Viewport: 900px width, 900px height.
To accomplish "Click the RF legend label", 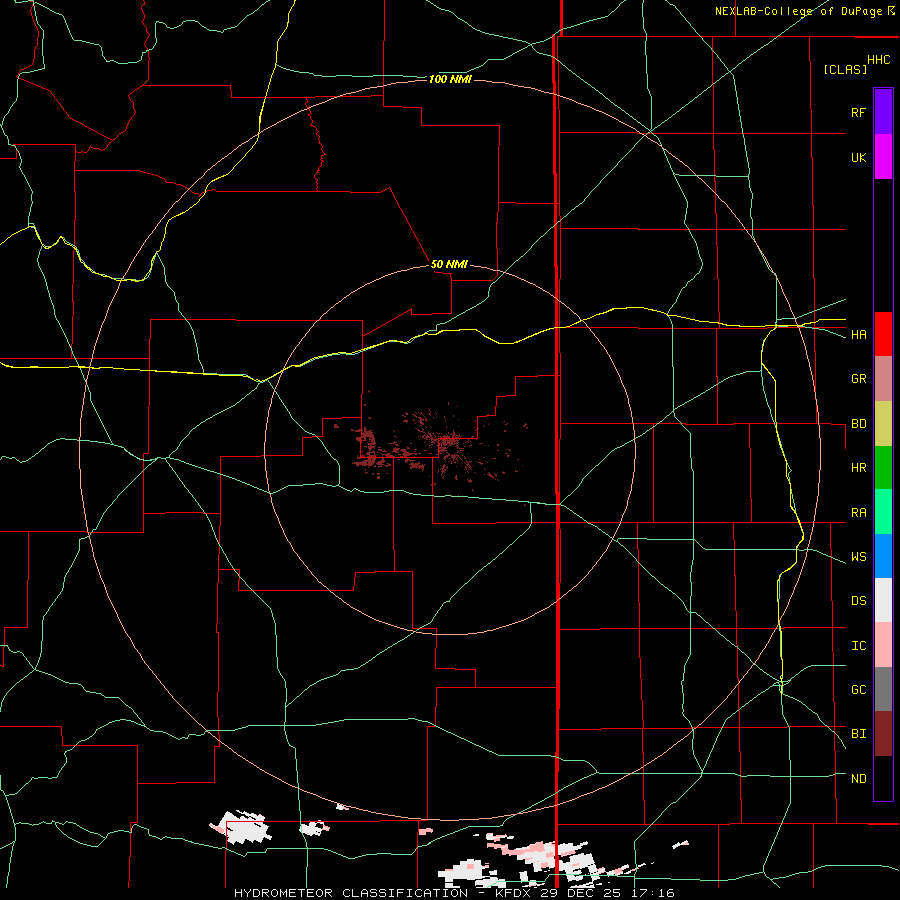I will tap(858, 112).
